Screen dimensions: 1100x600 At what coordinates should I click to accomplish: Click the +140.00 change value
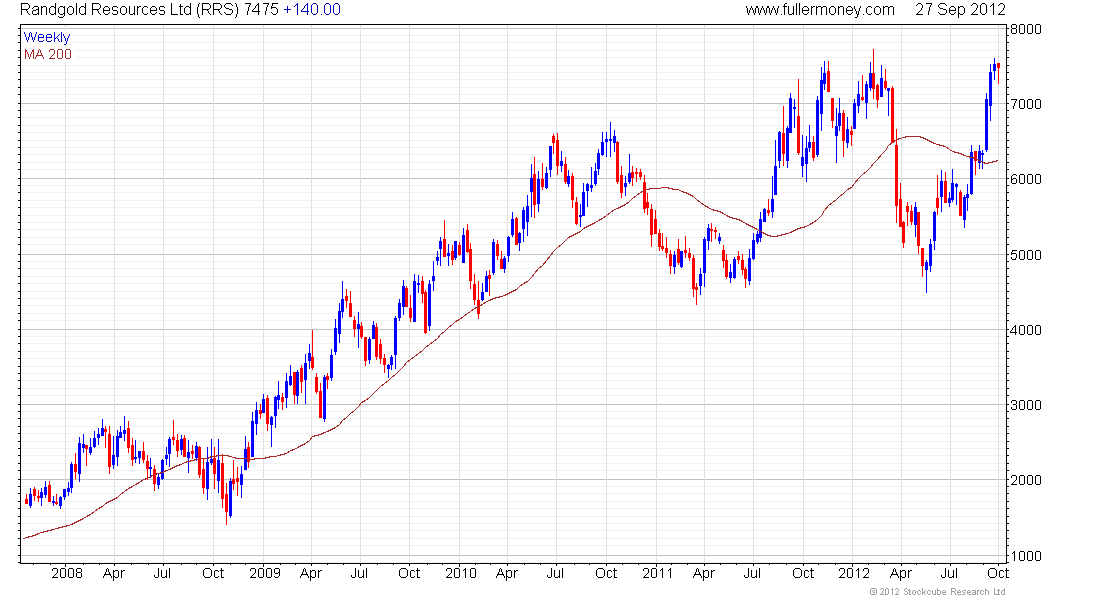coord(311,10)
